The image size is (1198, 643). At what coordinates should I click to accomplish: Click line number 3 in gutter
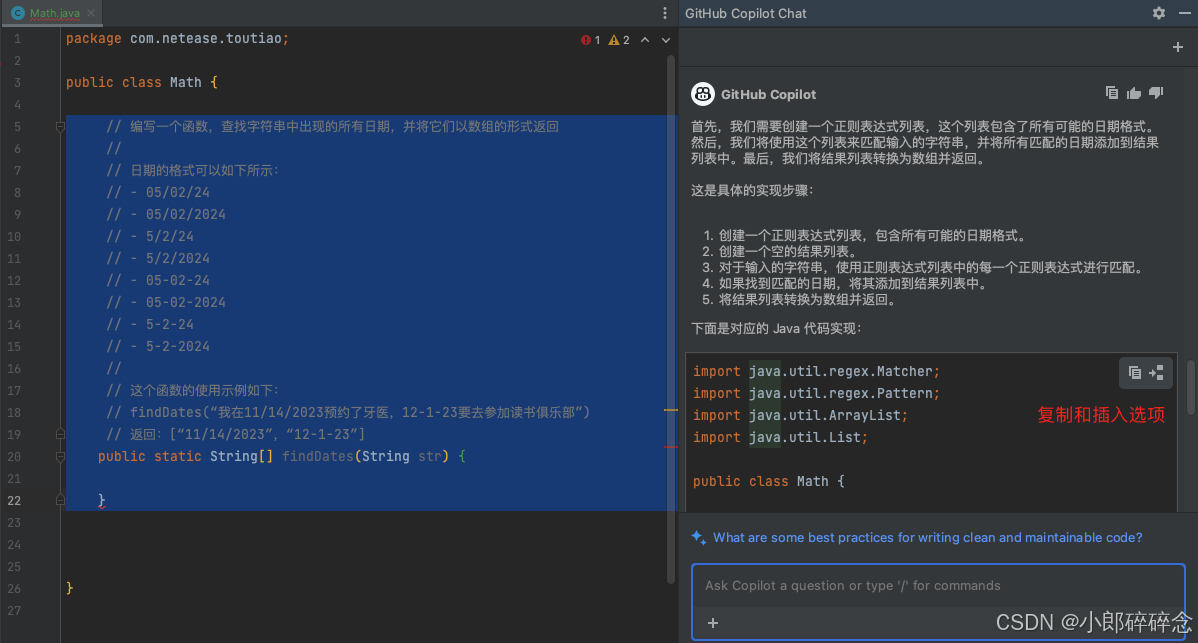[x=17, y=82]
